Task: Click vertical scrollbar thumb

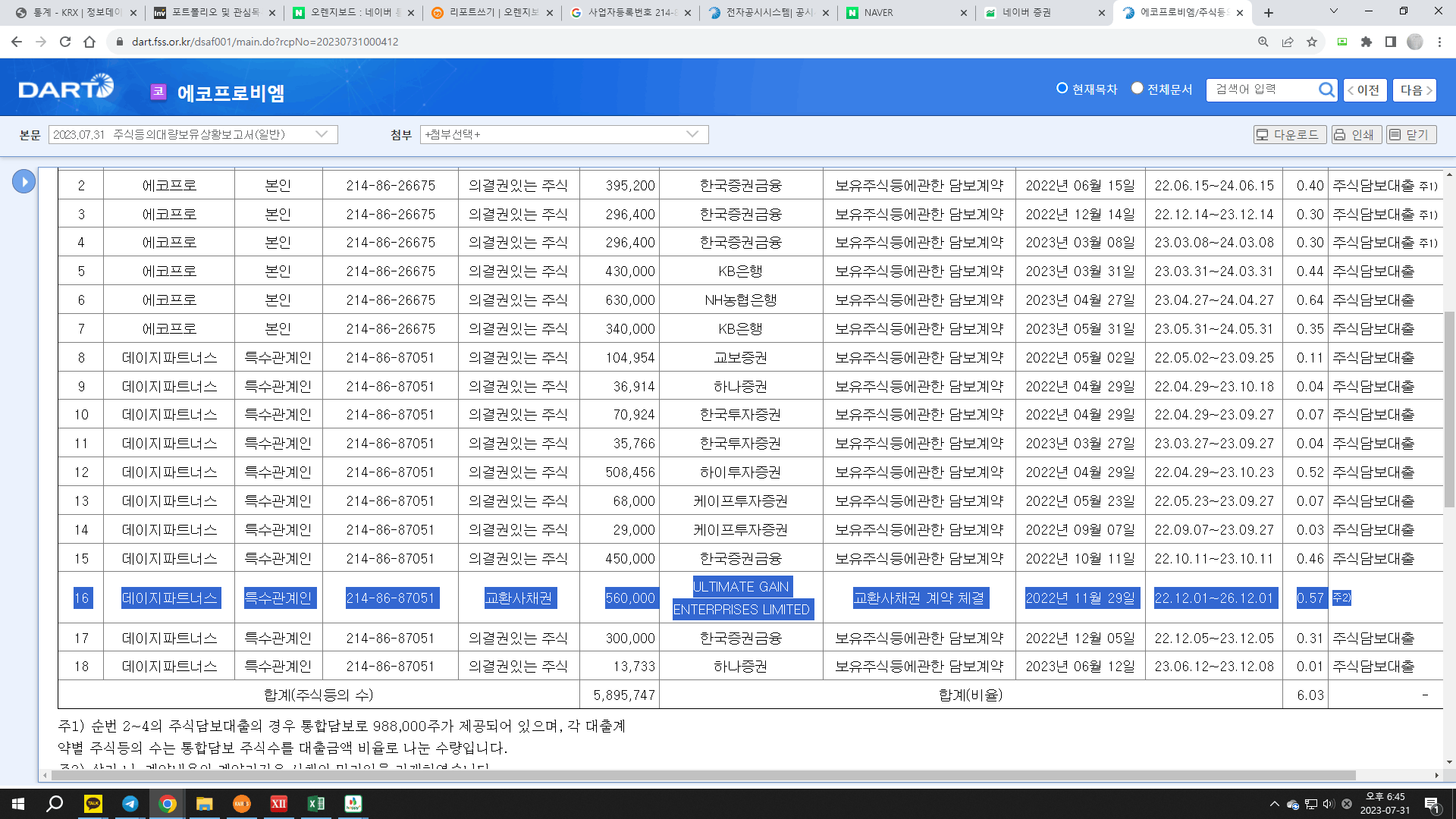Action: pos(1449,409)
